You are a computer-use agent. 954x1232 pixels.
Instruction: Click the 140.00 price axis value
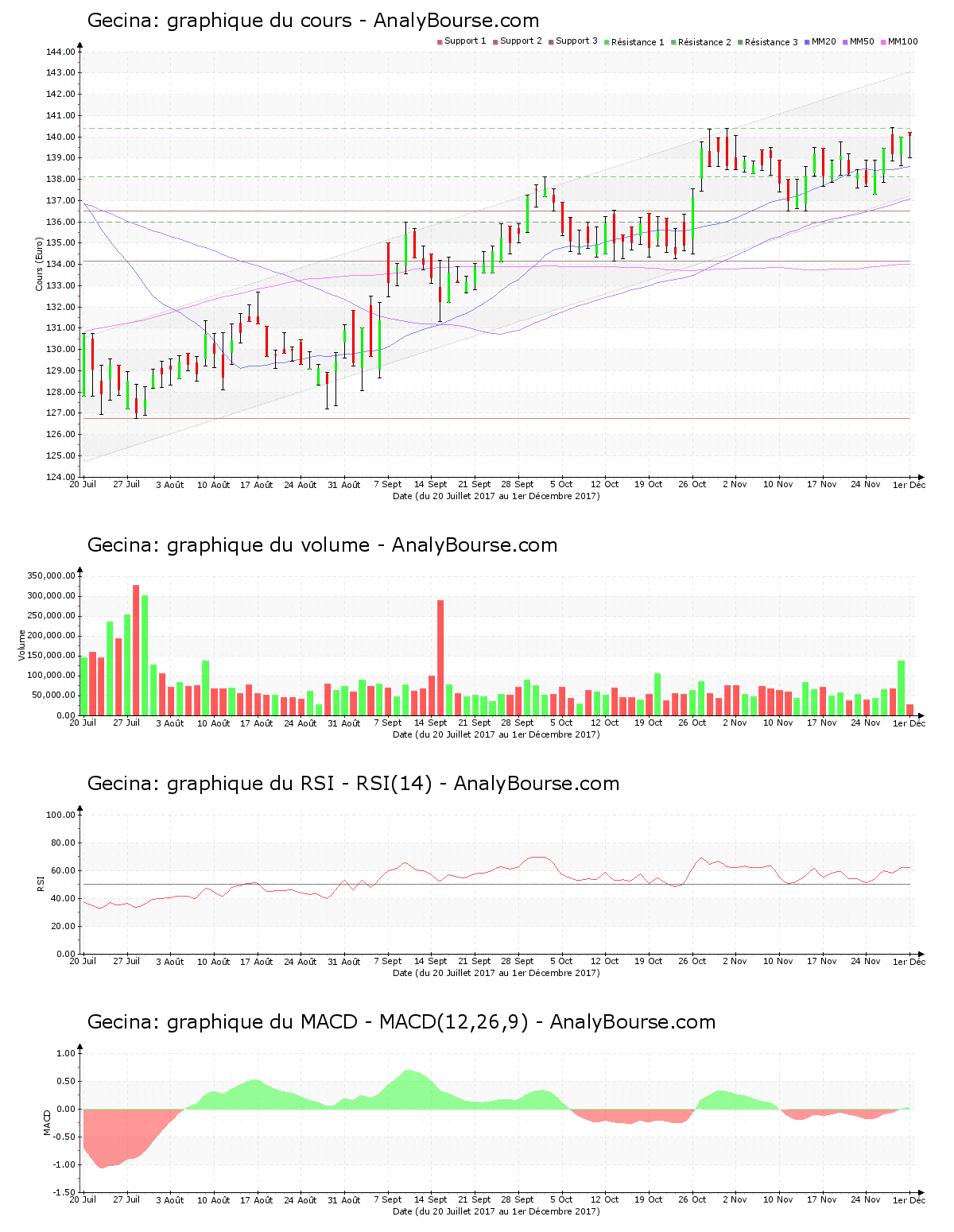pos(61,137)
